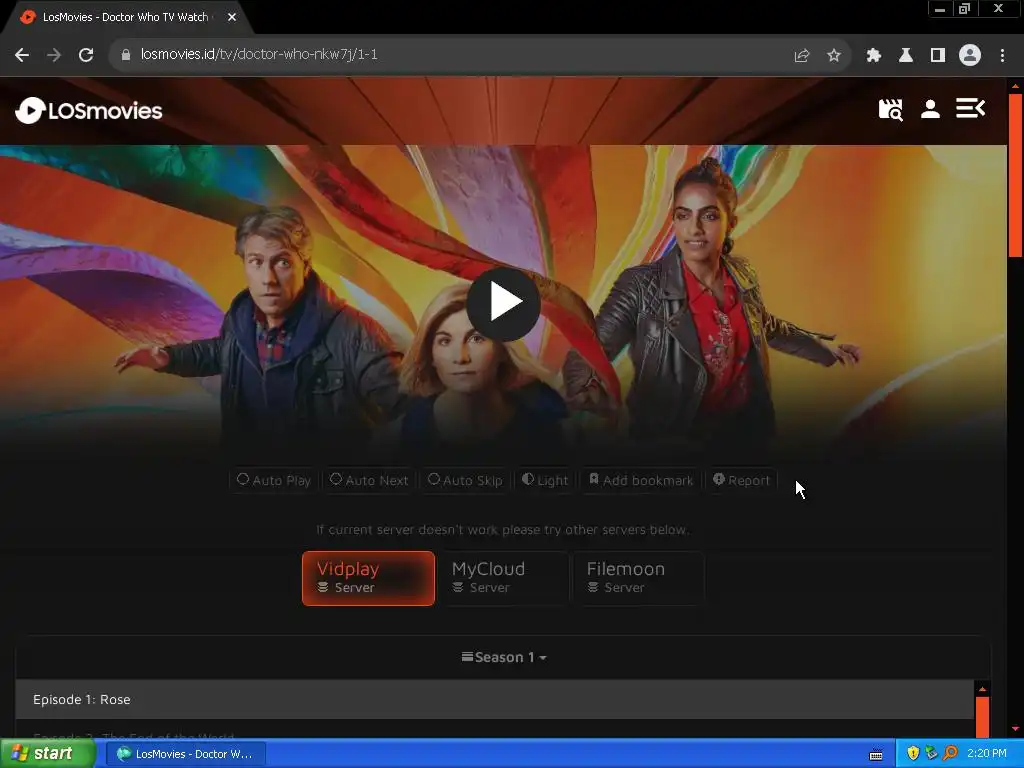
Task: Toggle the browser side panel
Action: [x=938, y=56]
